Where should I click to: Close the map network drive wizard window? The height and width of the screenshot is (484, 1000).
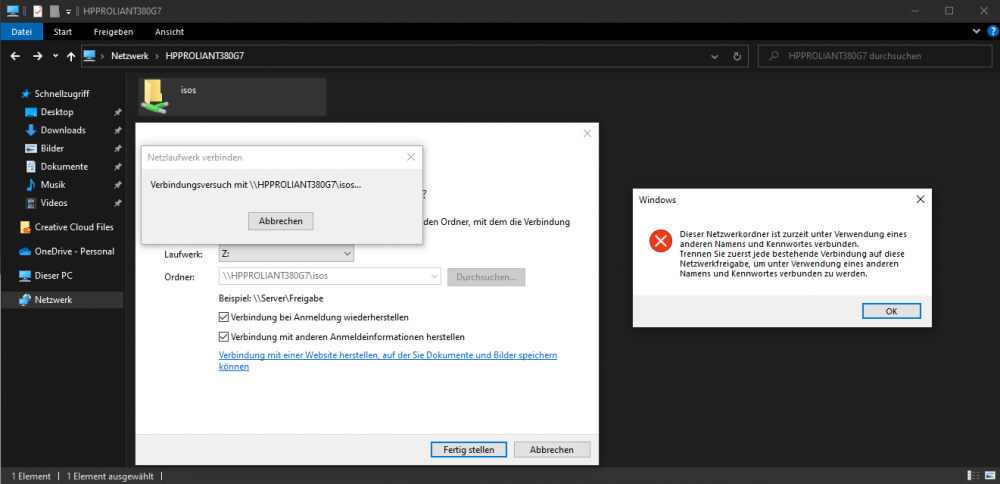pos(587,133)
